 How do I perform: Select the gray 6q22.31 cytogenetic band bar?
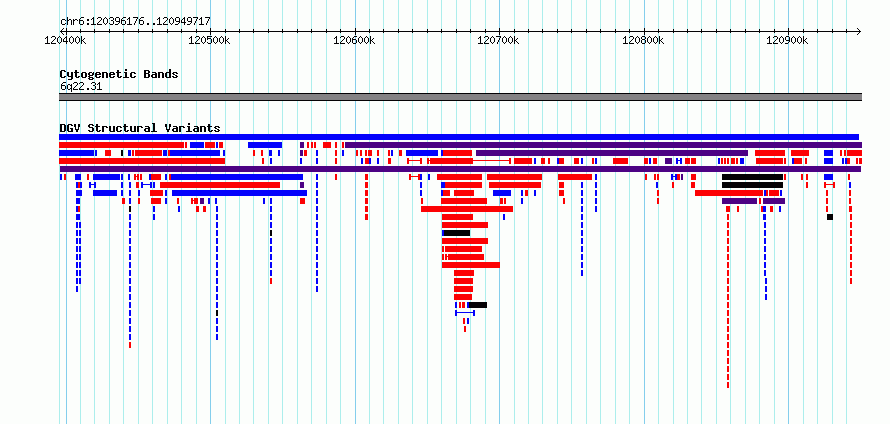[x=460, y=97]
